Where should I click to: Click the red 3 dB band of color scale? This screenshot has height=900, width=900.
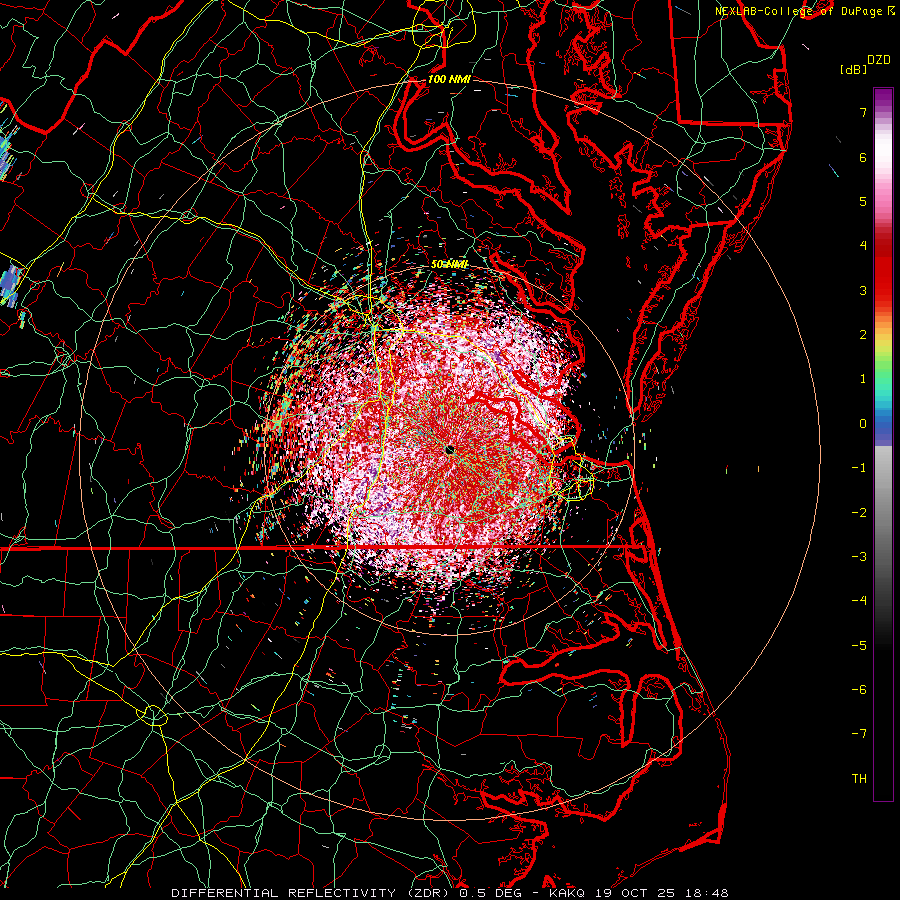(x=883, y=281)
